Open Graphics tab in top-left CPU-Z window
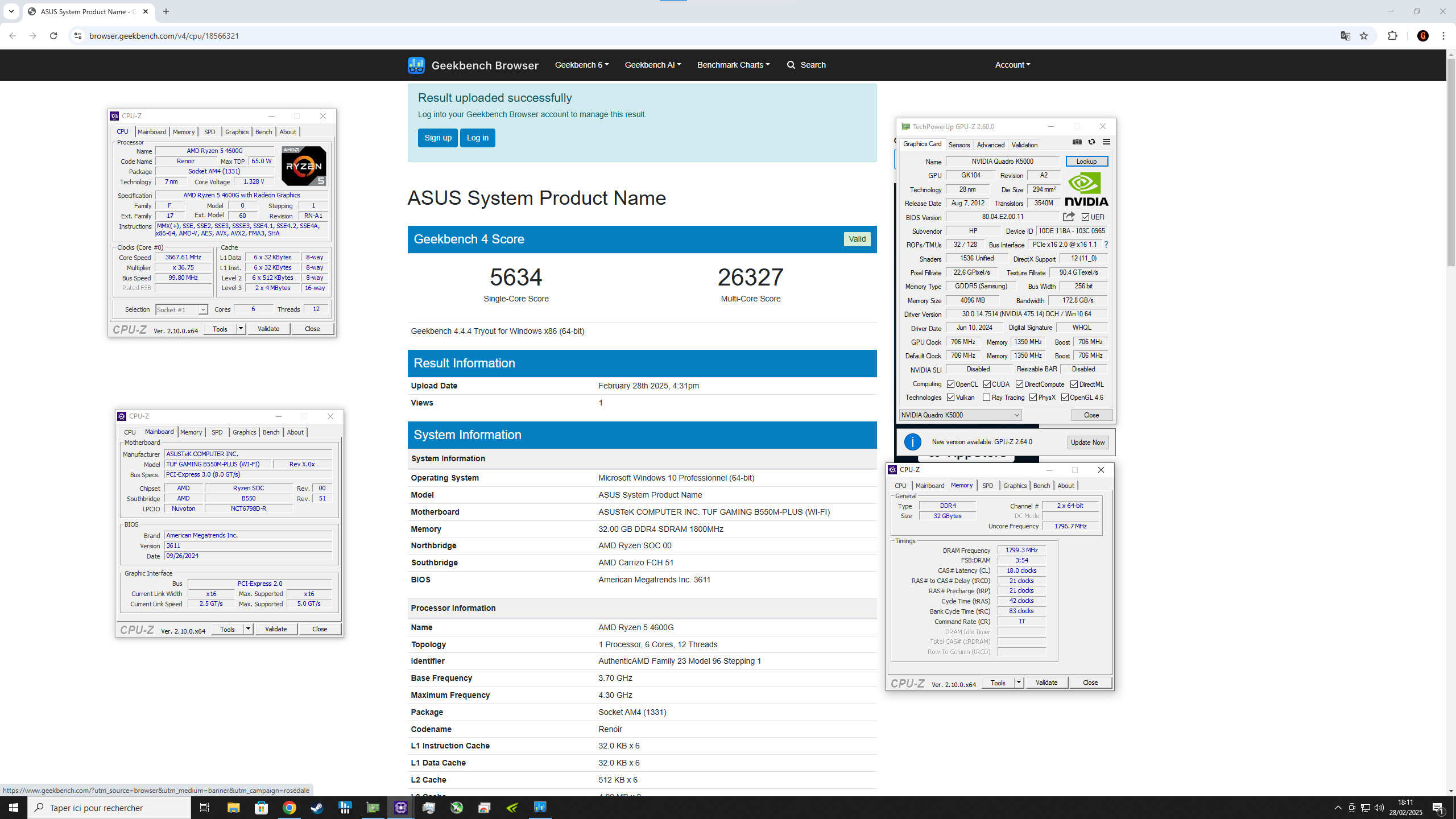Viewport: 1456px width, 819px height. (237, 132)
